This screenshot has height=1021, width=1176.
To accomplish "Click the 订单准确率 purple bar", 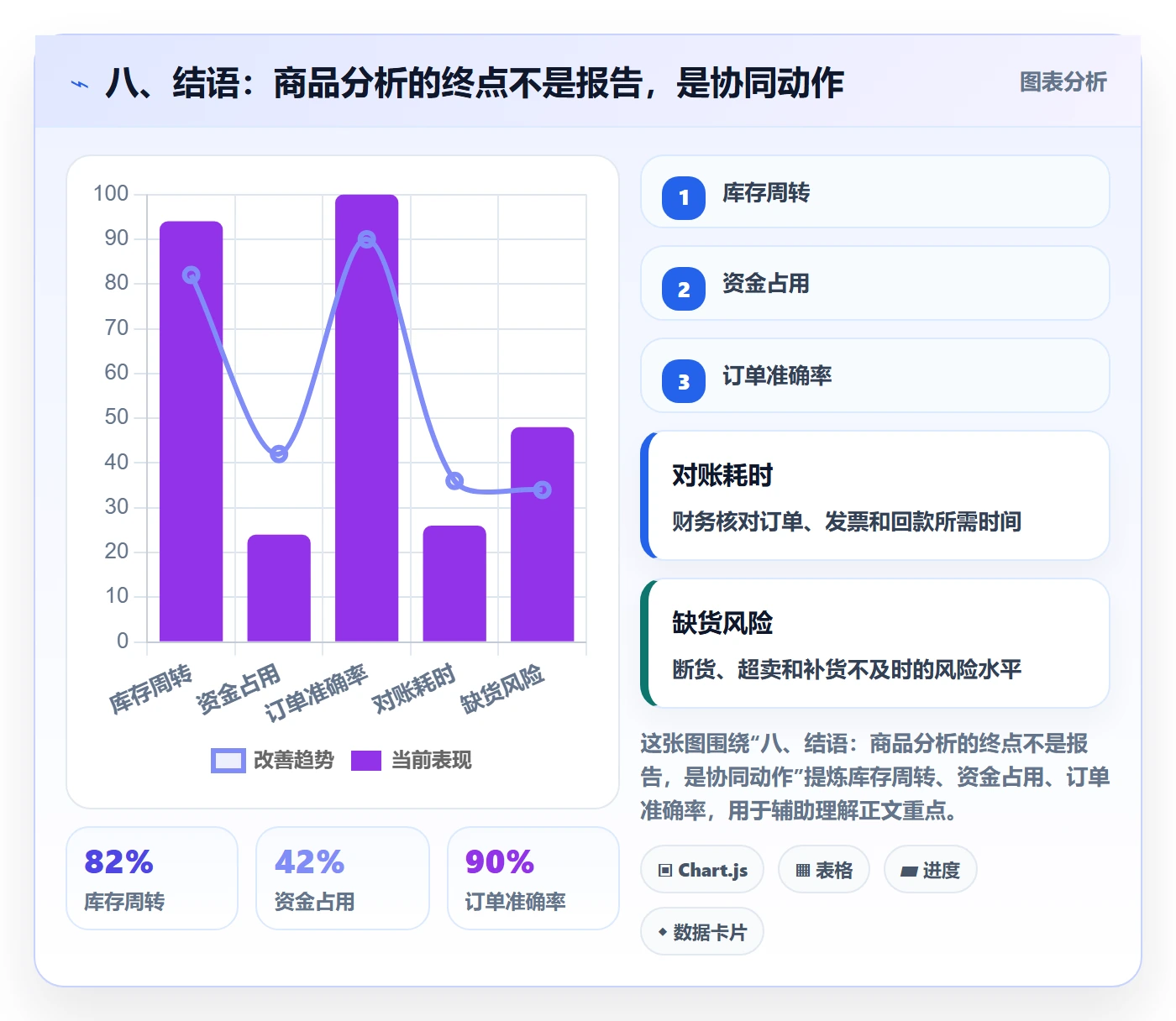I will pos(367,418).
